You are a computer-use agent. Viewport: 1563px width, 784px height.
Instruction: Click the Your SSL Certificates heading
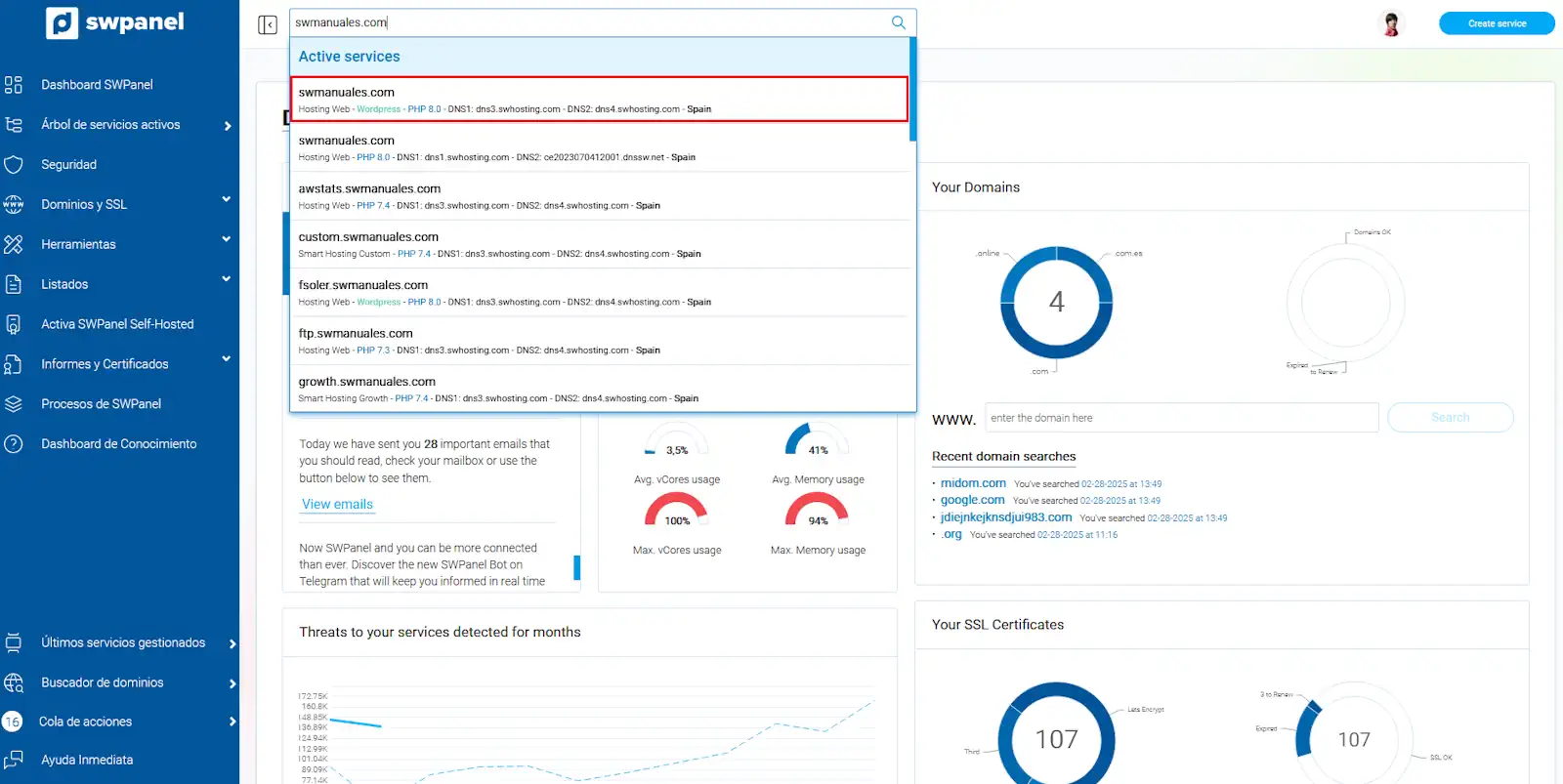[997, 625]
